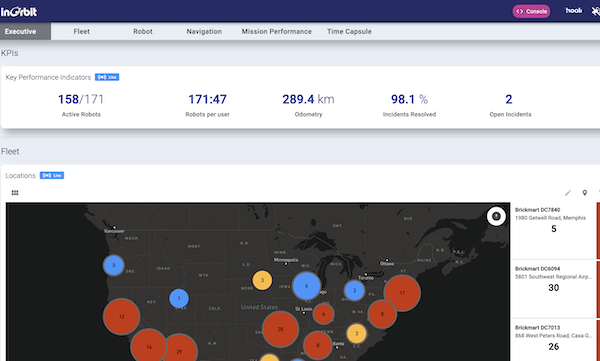Click the Minneapolis city label on map
The height and width of the screenshot is (361, 600).
click(x=286, y=260)
